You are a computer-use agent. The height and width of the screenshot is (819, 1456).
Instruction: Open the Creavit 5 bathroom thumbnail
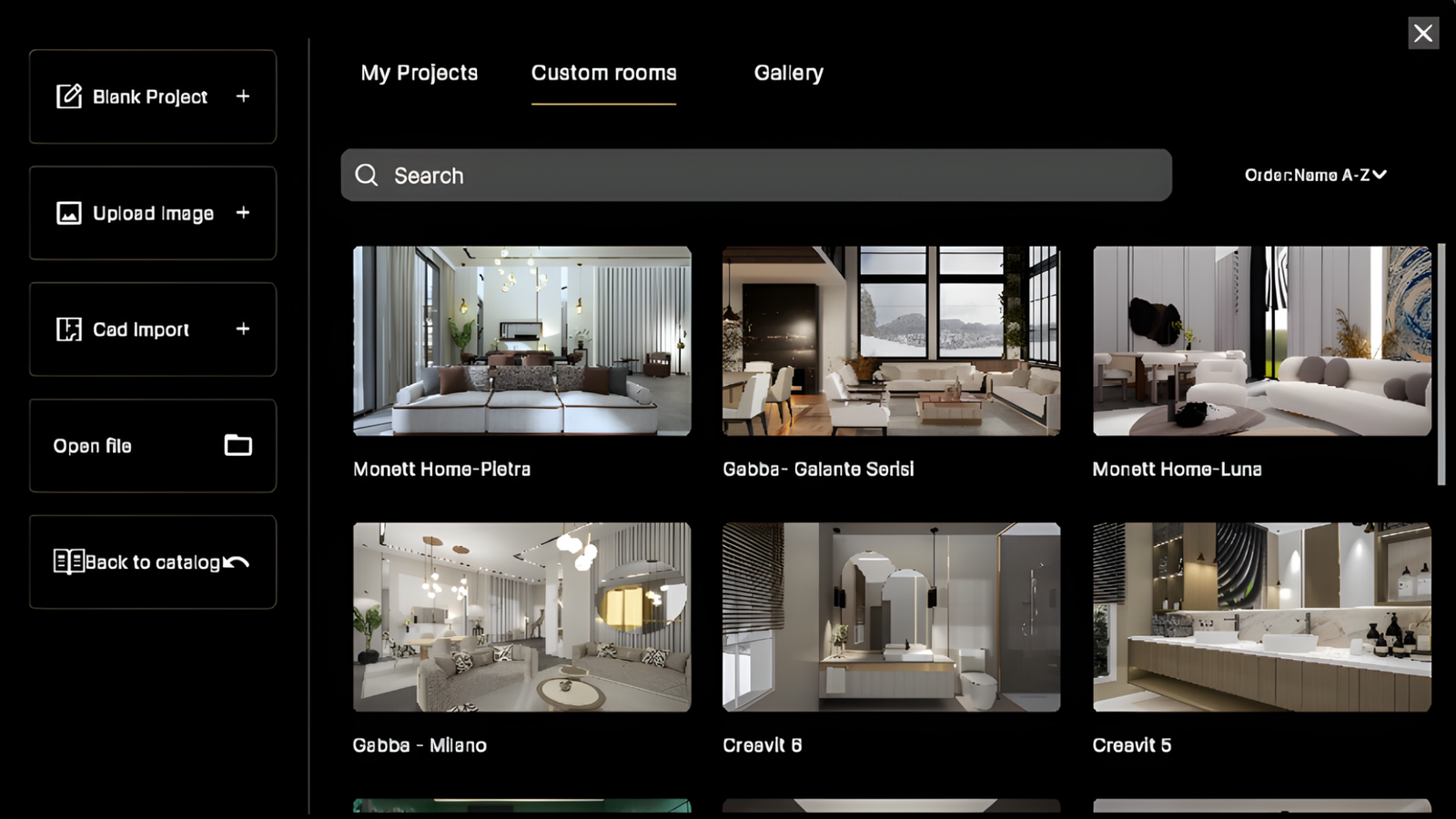(x=1261, y=617)
